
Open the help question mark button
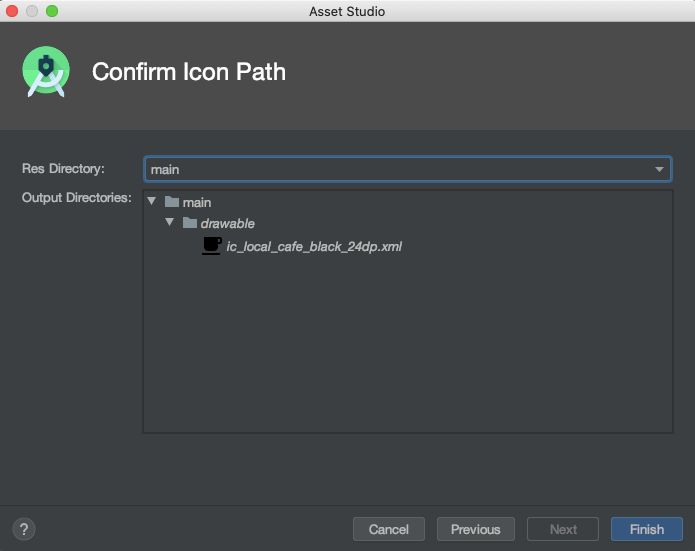[24, 529]
